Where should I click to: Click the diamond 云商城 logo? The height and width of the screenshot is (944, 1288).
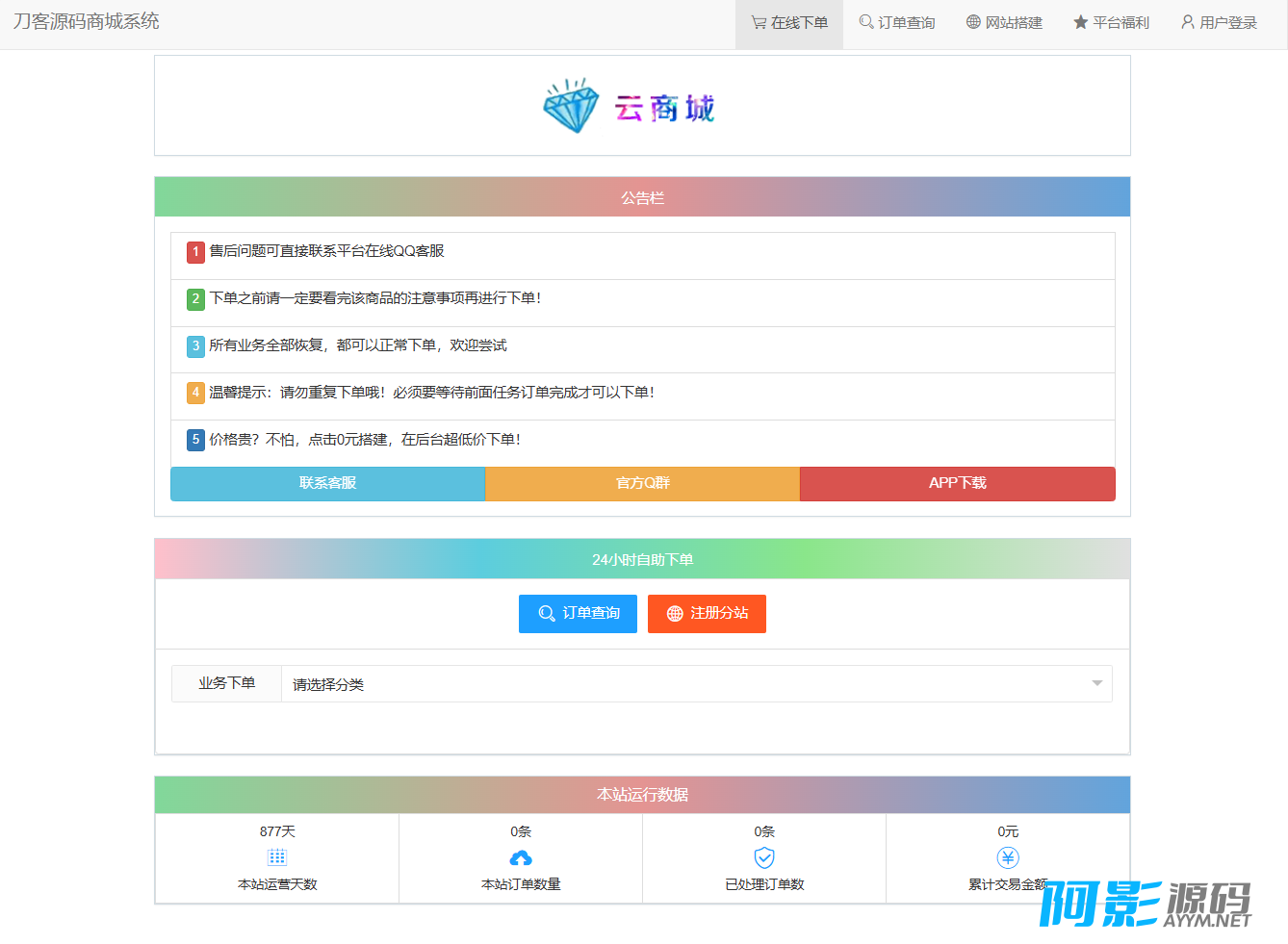[x=630, y=106]
